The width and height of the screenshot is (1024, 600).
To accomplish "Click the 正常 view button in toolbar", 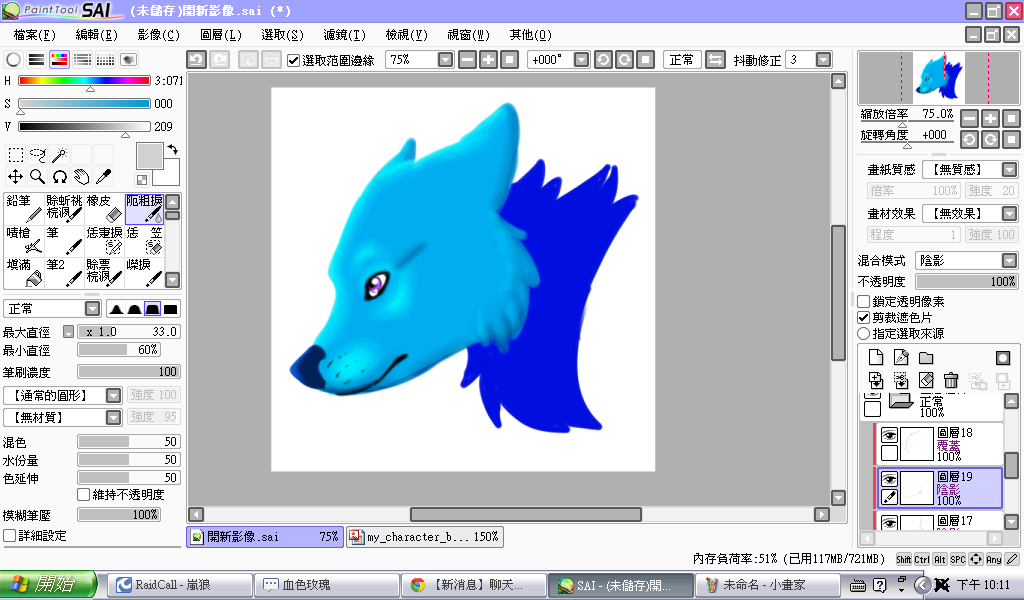I will pos(682,59).
